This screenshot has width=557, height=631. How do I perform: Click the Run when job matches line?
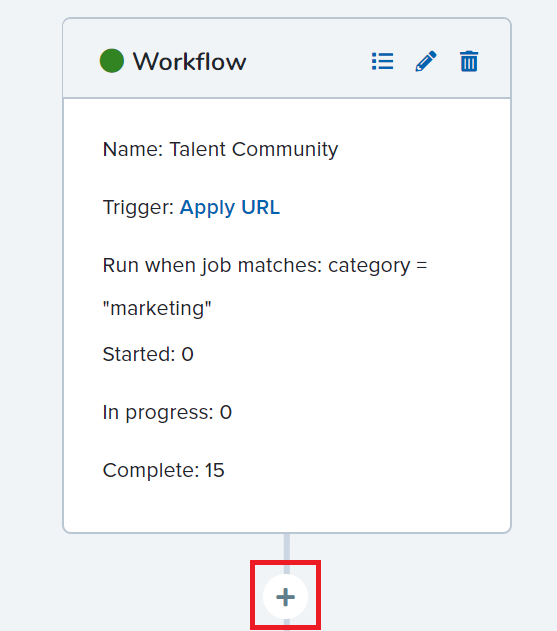[x=265, y=266]
